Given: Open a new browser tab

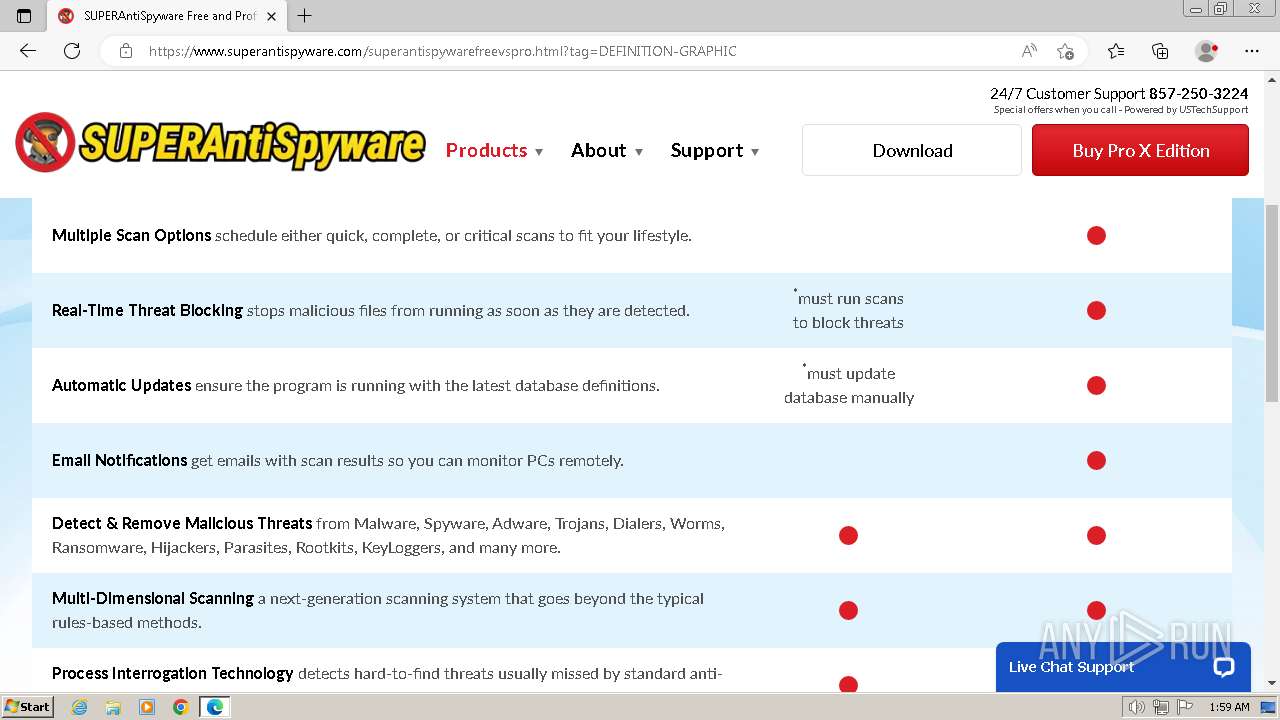Looking at the screenshot, I should [x=305, y=16].
